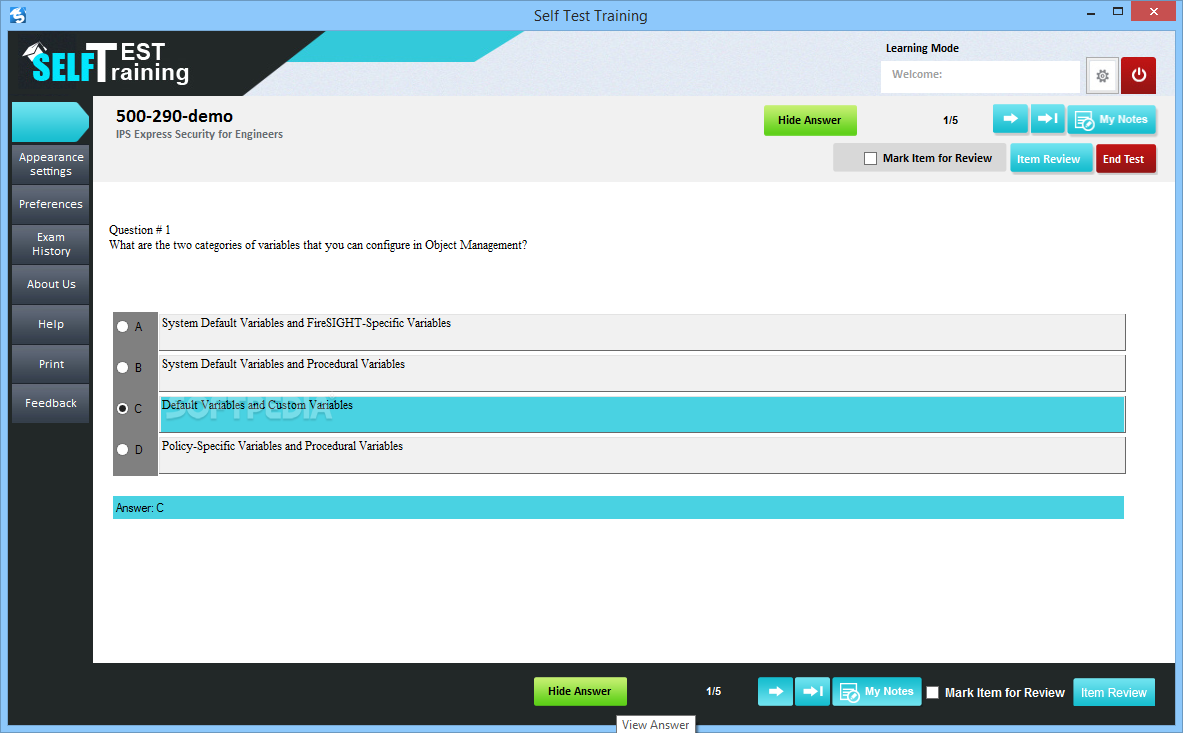Open Preferences in sidebar
This screenshot has width=1183, height=733.
[51, 204]
